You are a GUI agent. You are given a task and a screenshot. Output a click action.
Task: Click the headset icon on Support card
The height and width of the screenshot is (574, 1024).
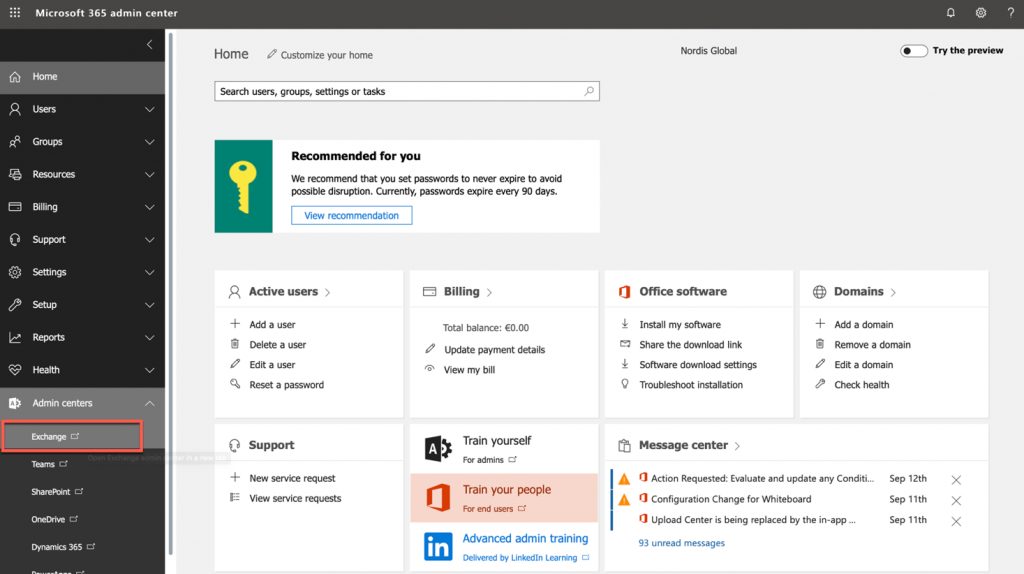[234, 445]
